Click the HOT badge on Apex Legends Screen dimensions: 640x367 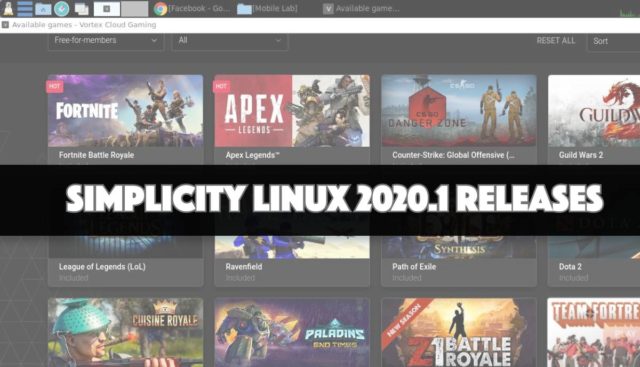point(221,86)
